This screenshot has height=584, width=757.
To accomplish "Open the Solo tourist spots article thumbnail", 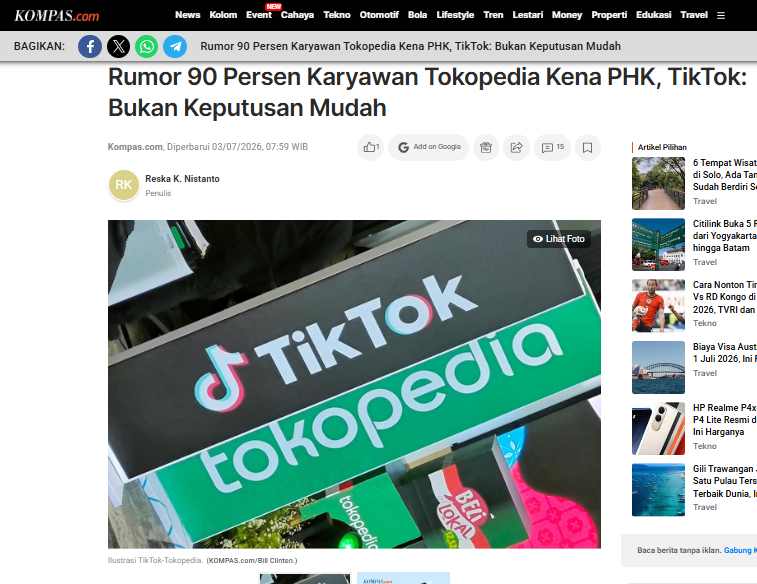I will pyautogui.click(x=659, y=183).
